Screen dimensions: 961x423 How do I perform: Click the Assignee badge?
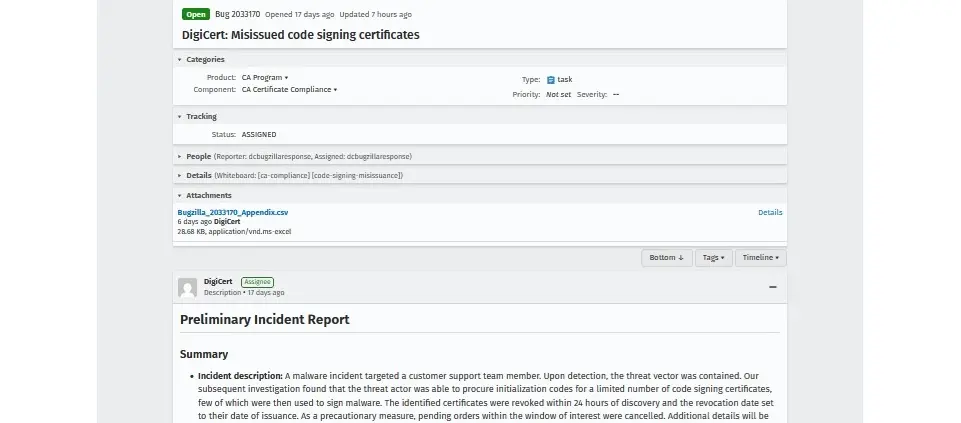coord(257,282)
